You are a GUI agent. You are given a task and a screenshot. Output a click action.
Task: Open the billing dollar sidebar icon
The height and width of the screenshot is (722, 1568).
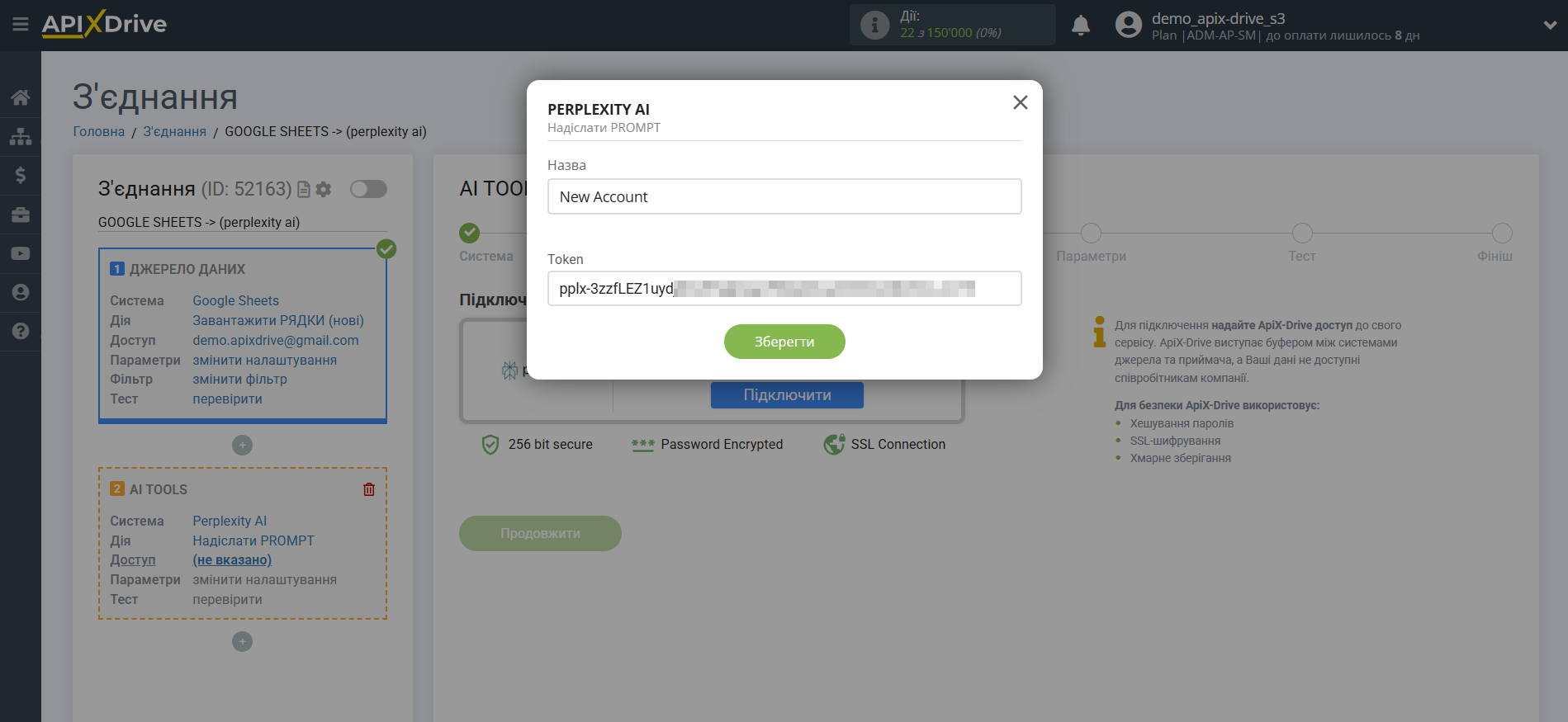pyautogui.click(x=21, y=175)
